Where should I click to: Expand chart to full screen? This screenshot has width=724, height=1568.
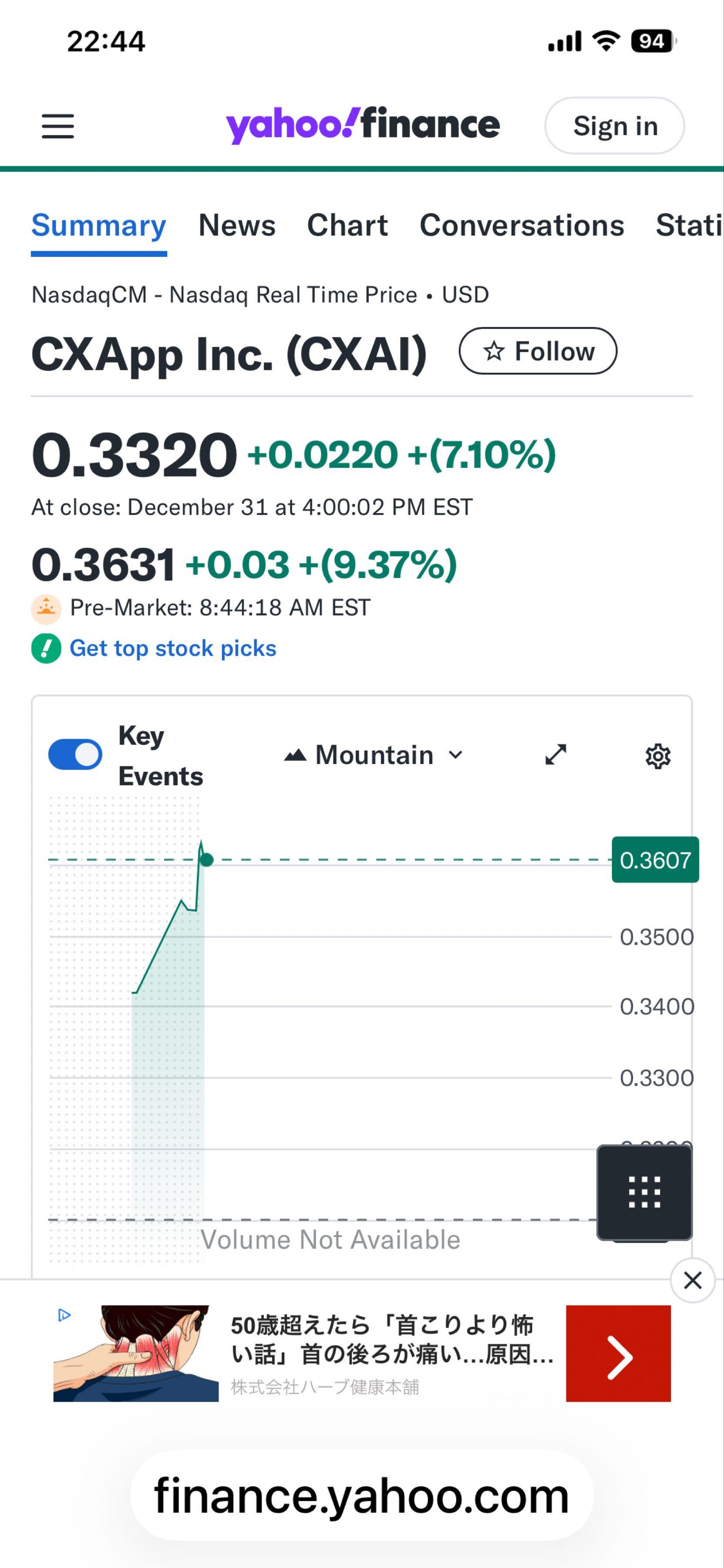click(556, 755)
